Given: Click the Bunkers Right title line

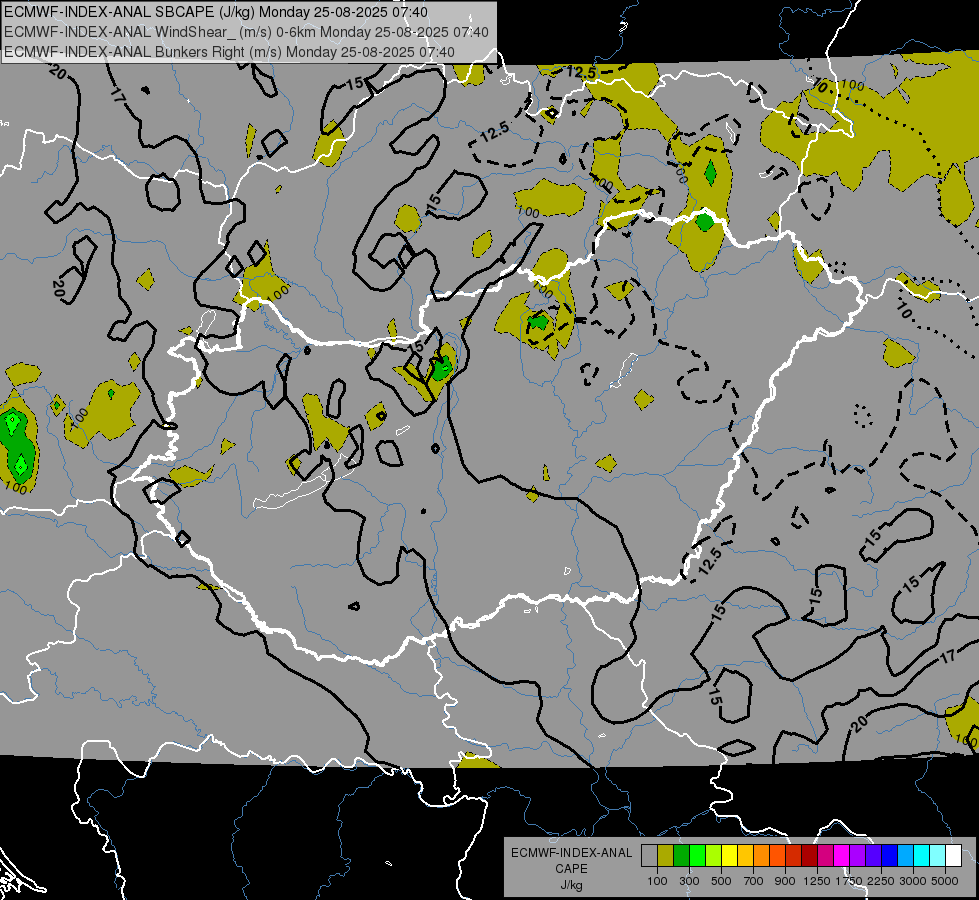Looking at the screenshot, I should [x=229, y=52].
